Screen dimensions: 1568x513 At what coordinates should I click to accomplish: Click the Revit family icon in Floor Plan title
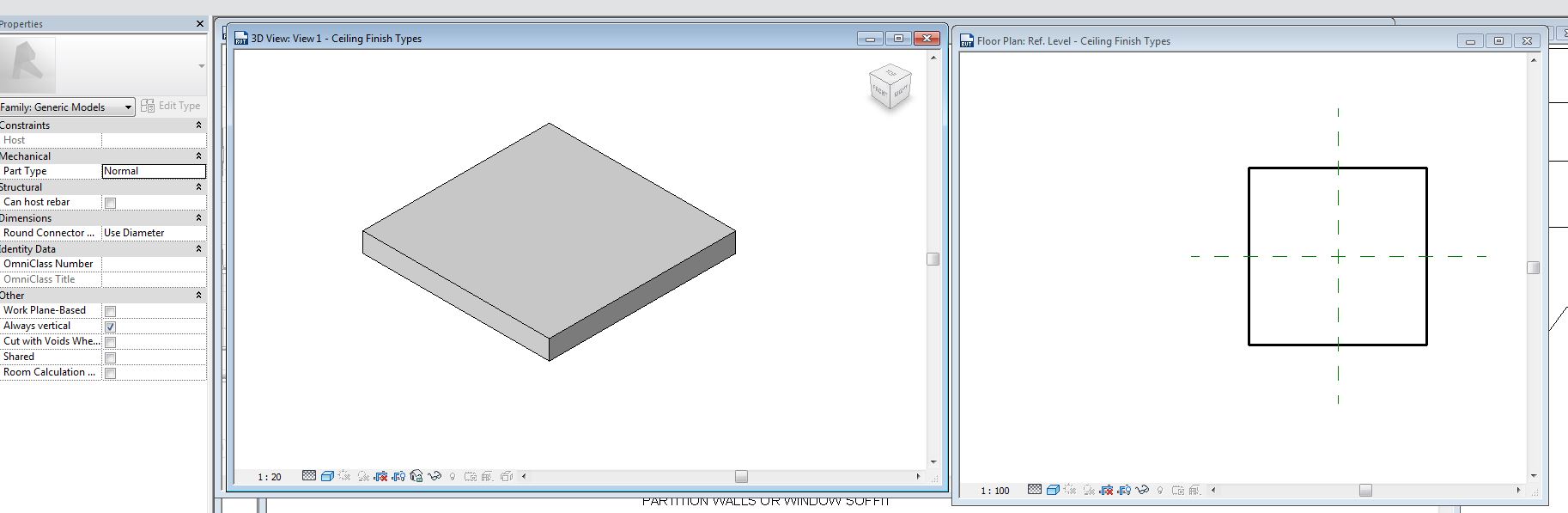(968, 40)
